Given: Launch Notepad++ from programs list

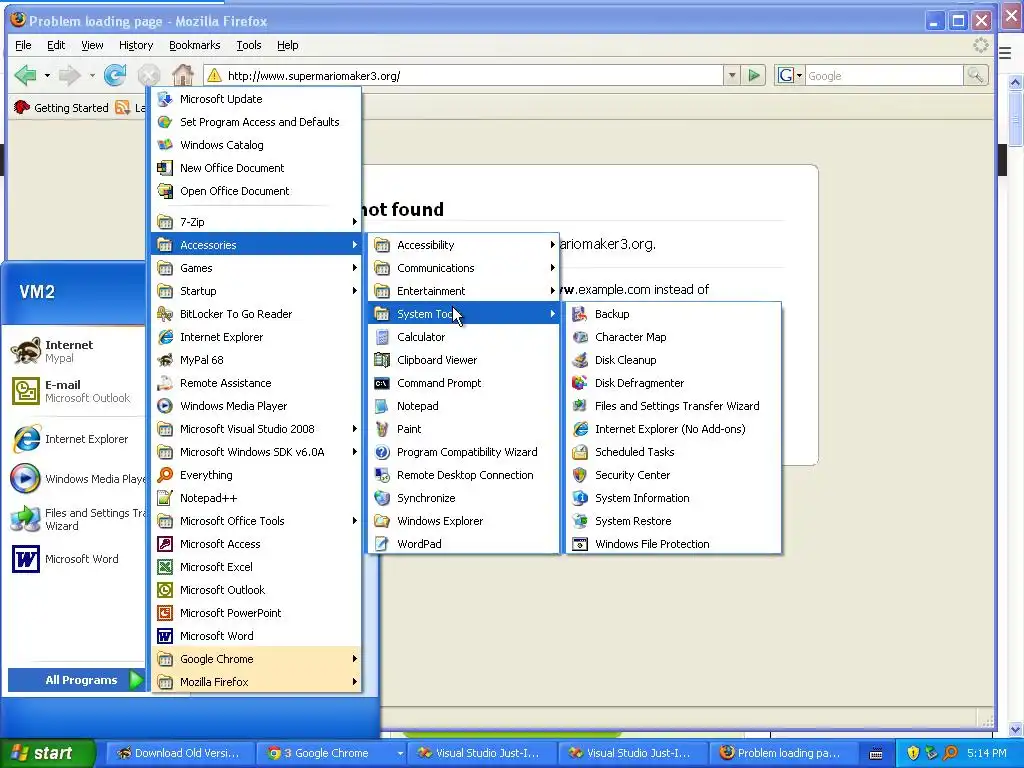Looking at the screenshot, I should pos(256,498).
